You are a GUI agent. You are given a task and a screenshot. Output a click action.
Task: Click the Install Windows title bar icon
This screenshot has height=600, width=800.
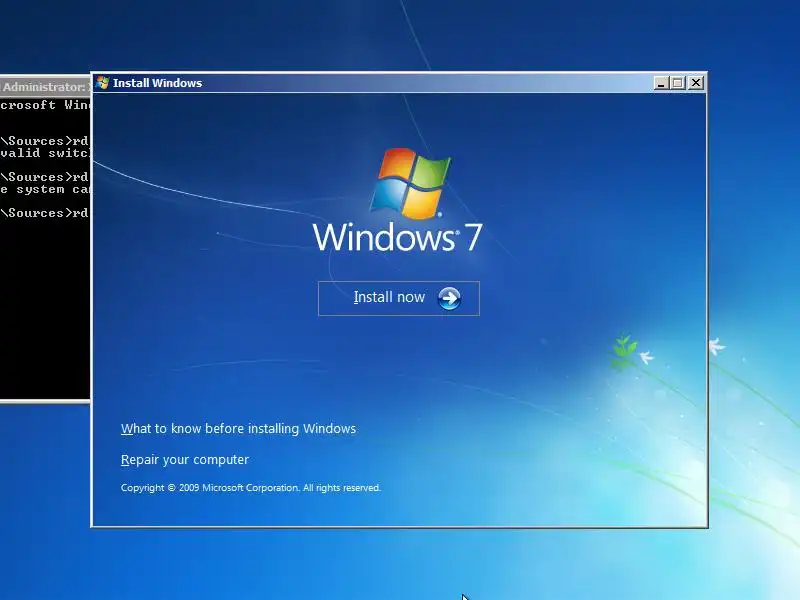[102, 83]
